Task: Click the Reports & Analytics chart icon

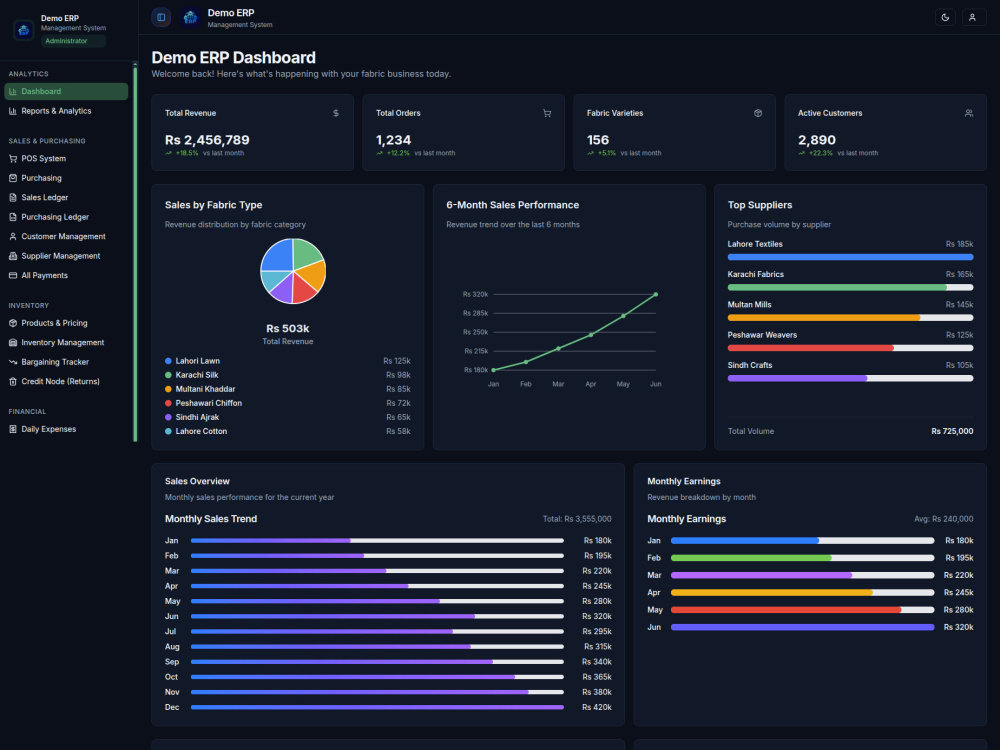Action: click(x=13, y=111)
